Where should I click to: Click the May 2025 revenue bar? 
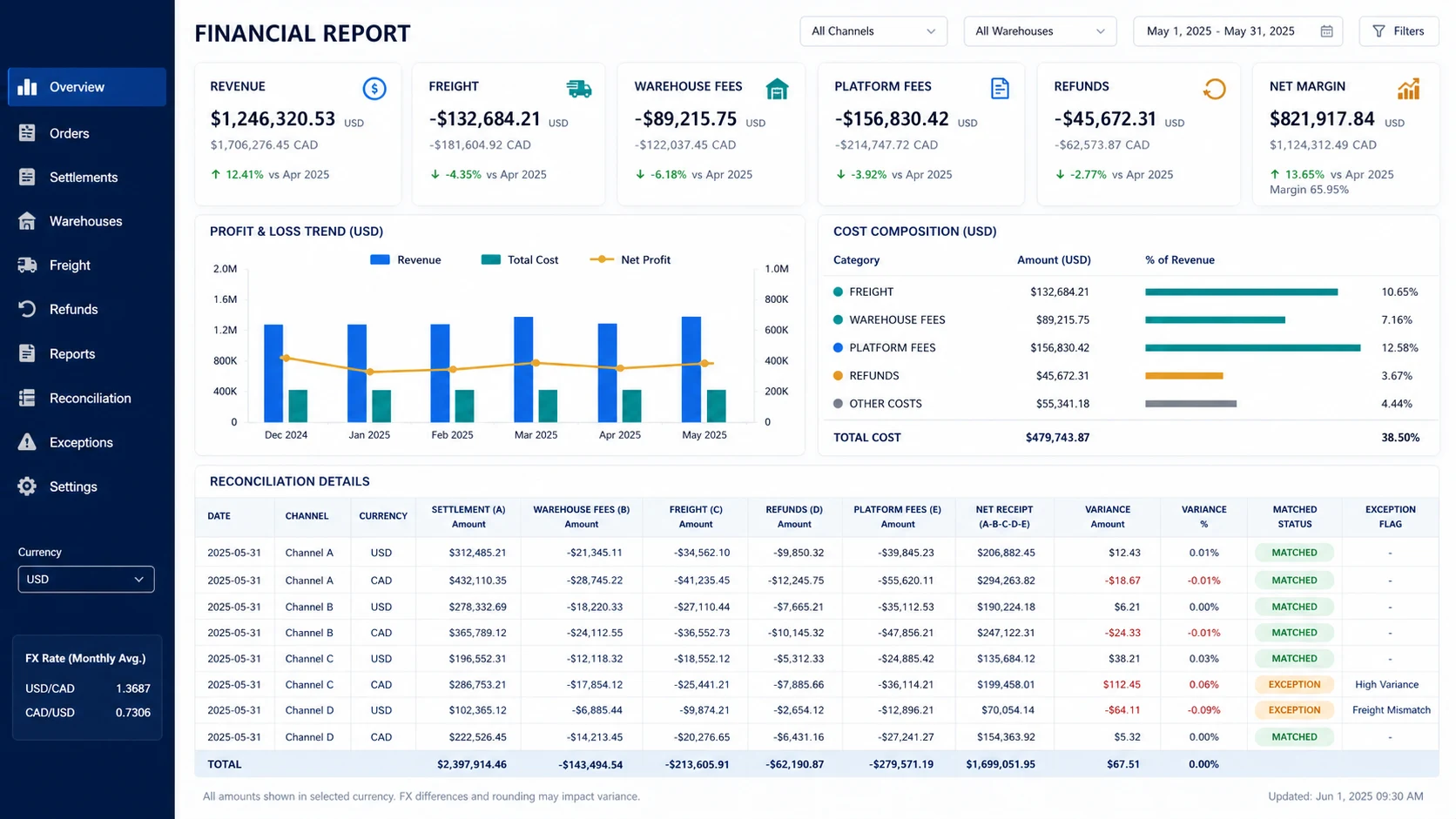(x=691, y=369)
